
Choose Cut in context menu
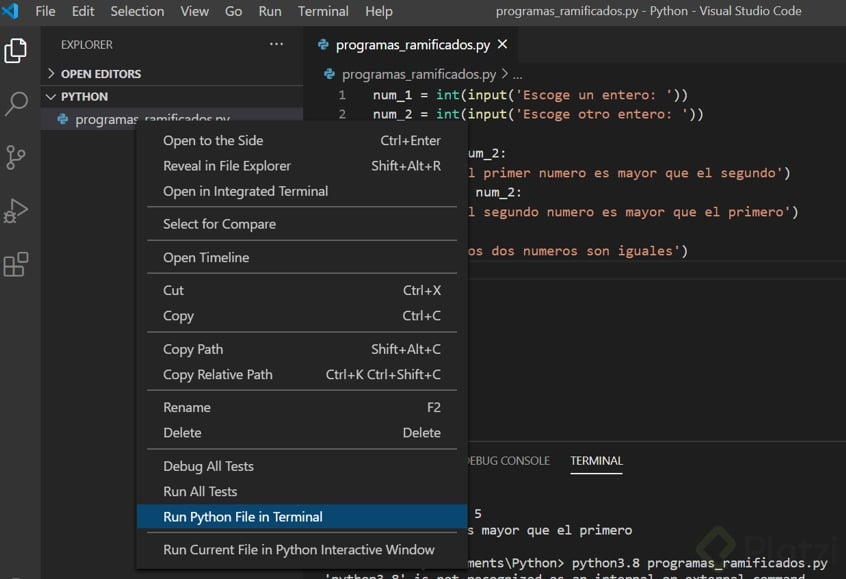[x=302, y=291]
